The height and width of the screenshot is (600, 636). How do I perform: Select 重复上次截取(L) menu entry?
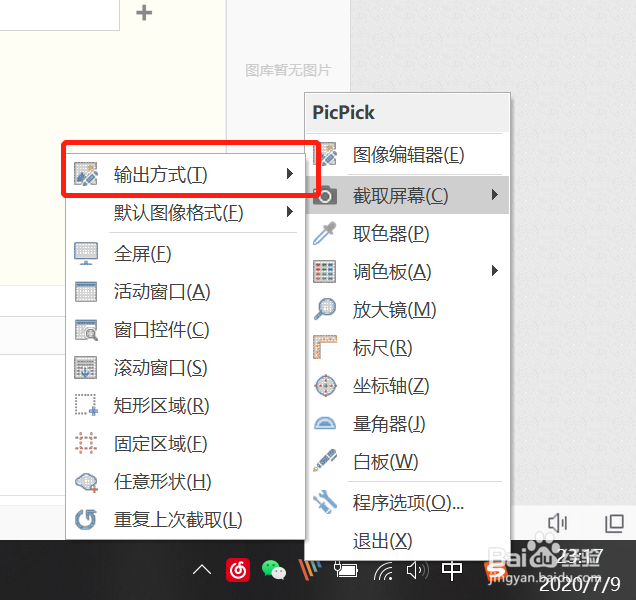pyautogui.click(x=185, y=519)
